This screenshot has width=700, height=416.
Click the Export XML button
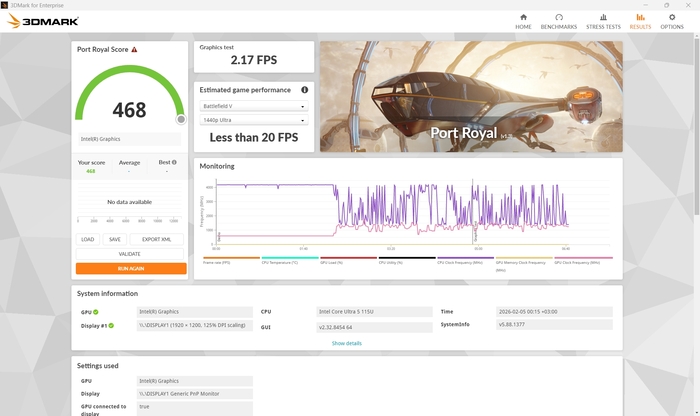pyautogui.click(x=156, y=239)
